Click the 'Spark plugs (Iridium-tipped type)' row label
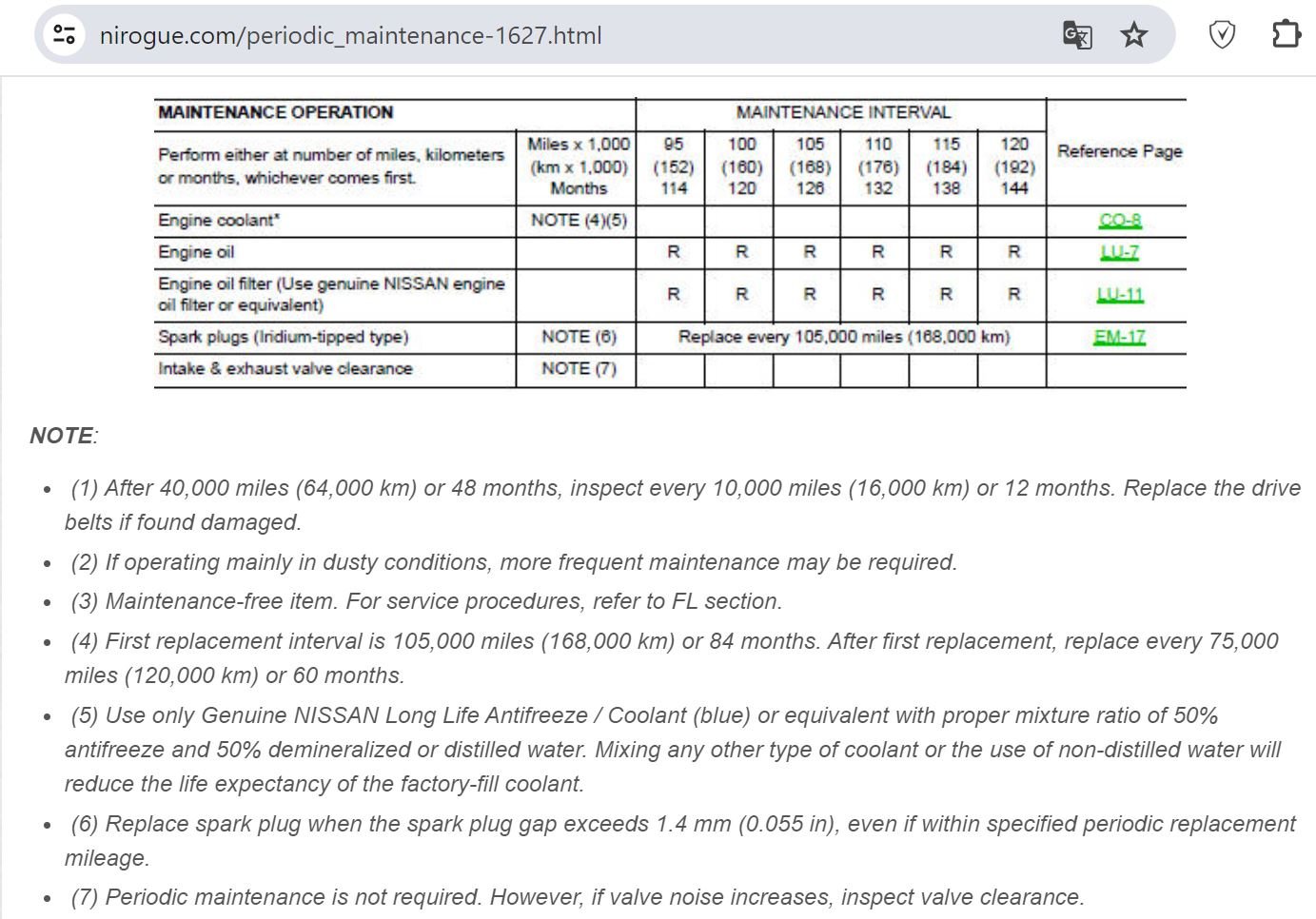The width and height of the screenshot is (1316, 919). click(284, 337)
